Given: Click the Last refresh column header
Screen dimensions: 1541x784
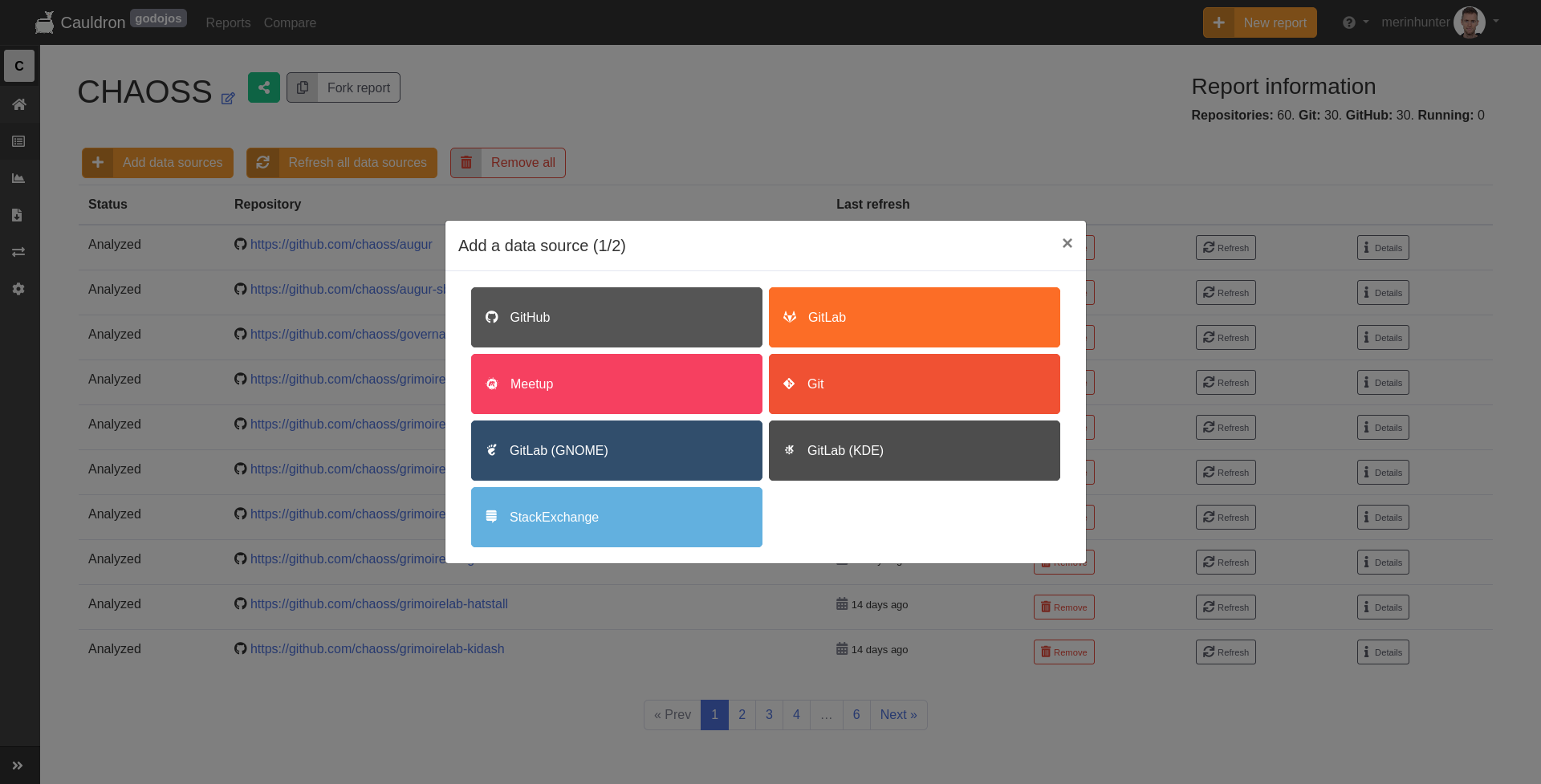Looking at the screenshot, I should [873, 204].
